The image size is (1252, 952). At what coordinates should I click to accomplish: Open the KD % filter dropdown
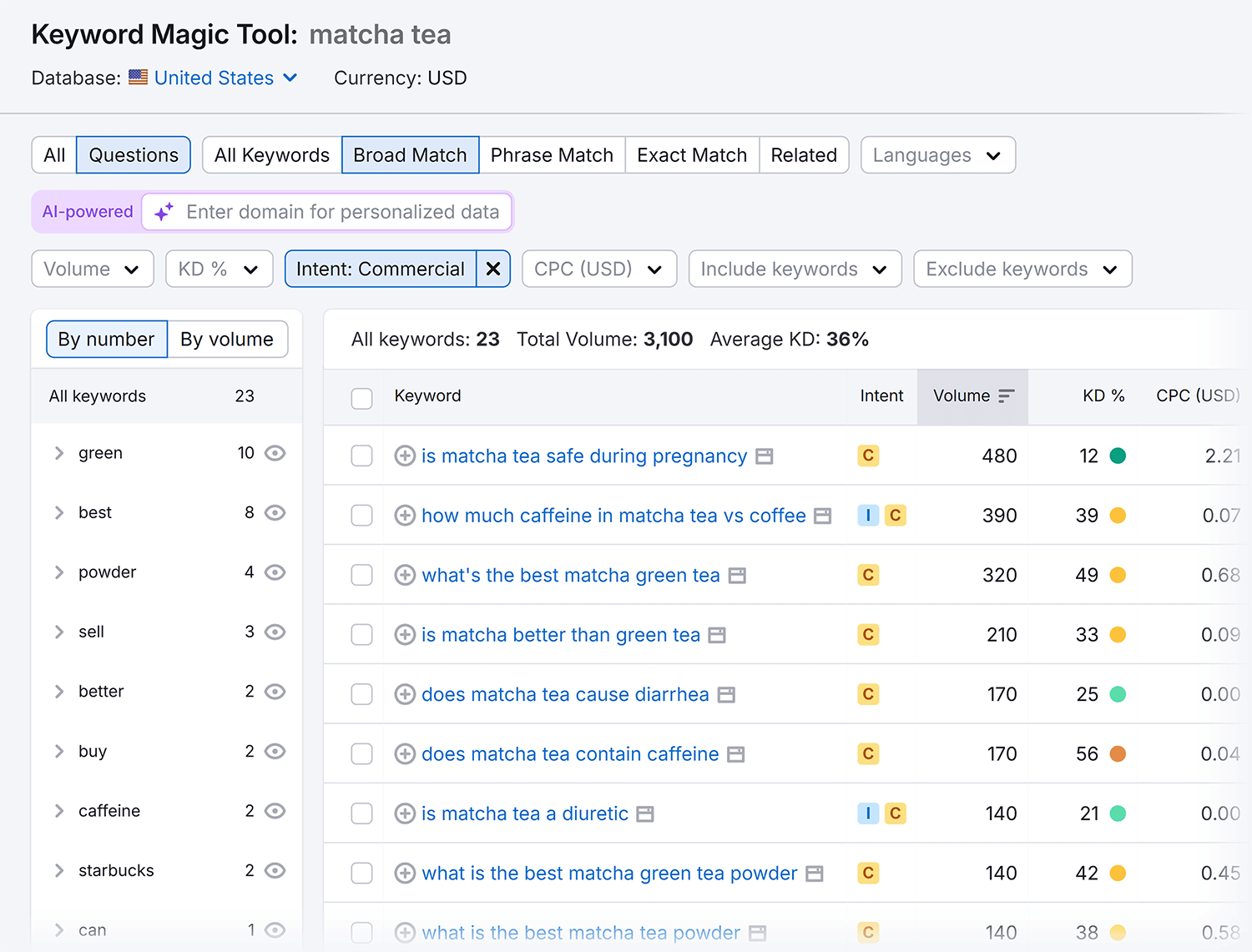coord(220,269)
